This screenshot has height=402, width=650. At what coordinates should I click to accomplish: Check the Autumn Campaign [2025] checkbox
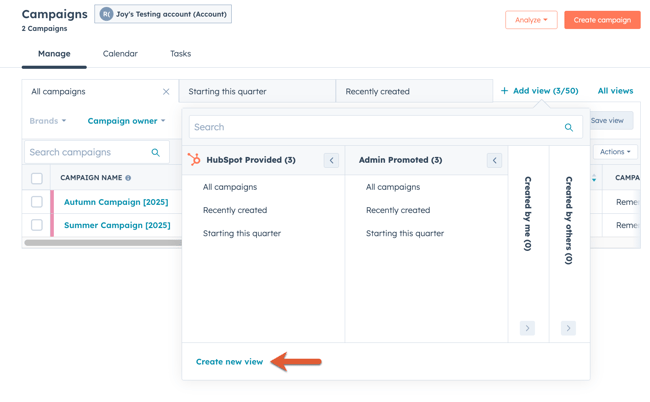[x=37, y=202]
